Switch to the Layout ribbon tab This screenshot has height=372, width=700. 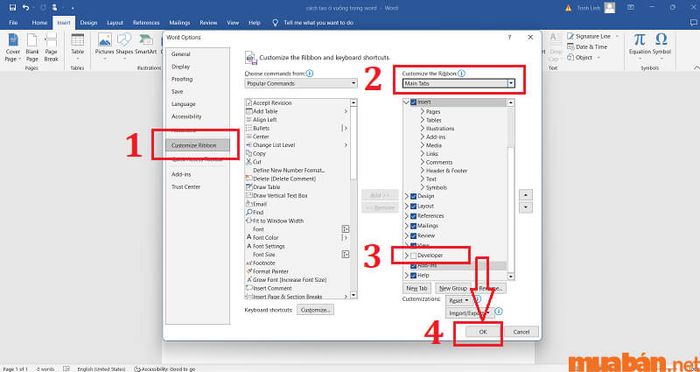pos(115,23)
